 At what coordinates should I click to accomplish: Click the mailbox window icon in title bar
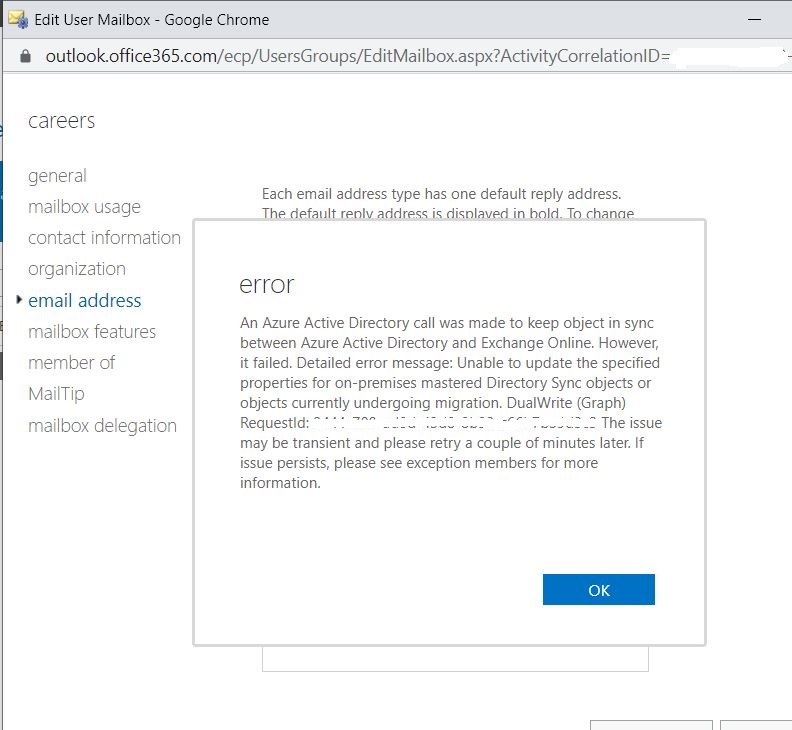click(x=16, y=19)
